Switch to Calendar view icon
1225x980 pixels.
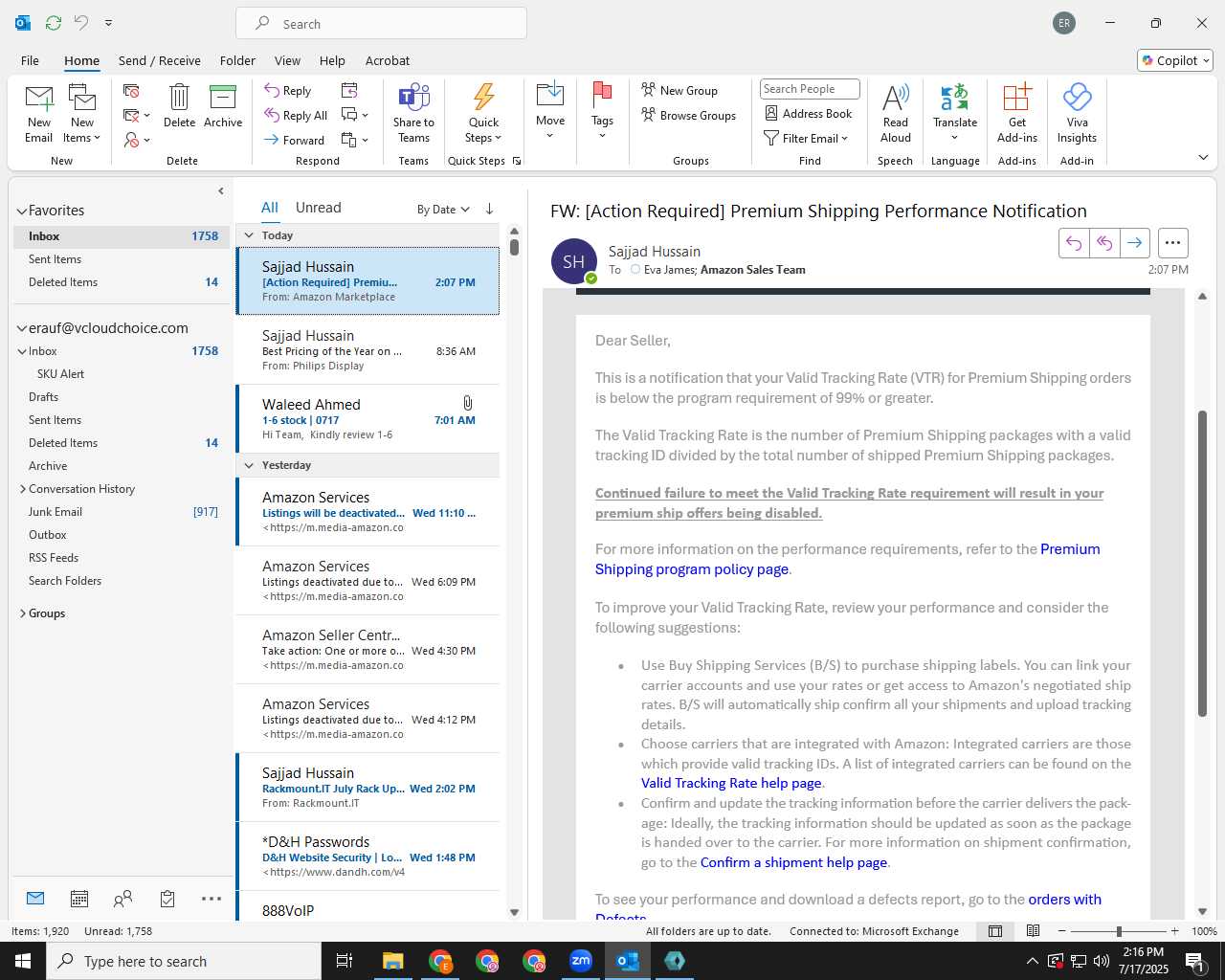point(79,899)
